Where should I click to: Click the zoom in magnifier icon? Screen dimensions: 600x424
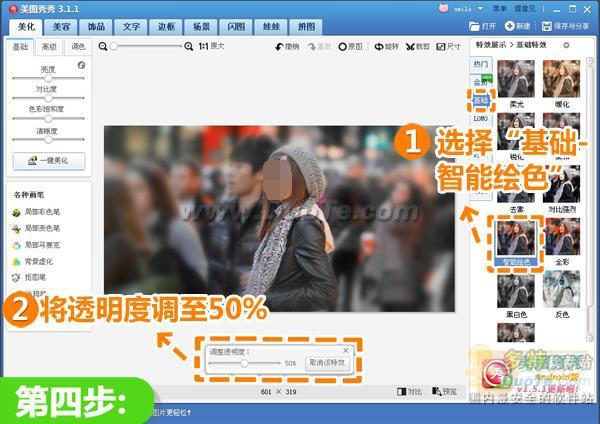(190, 47)
